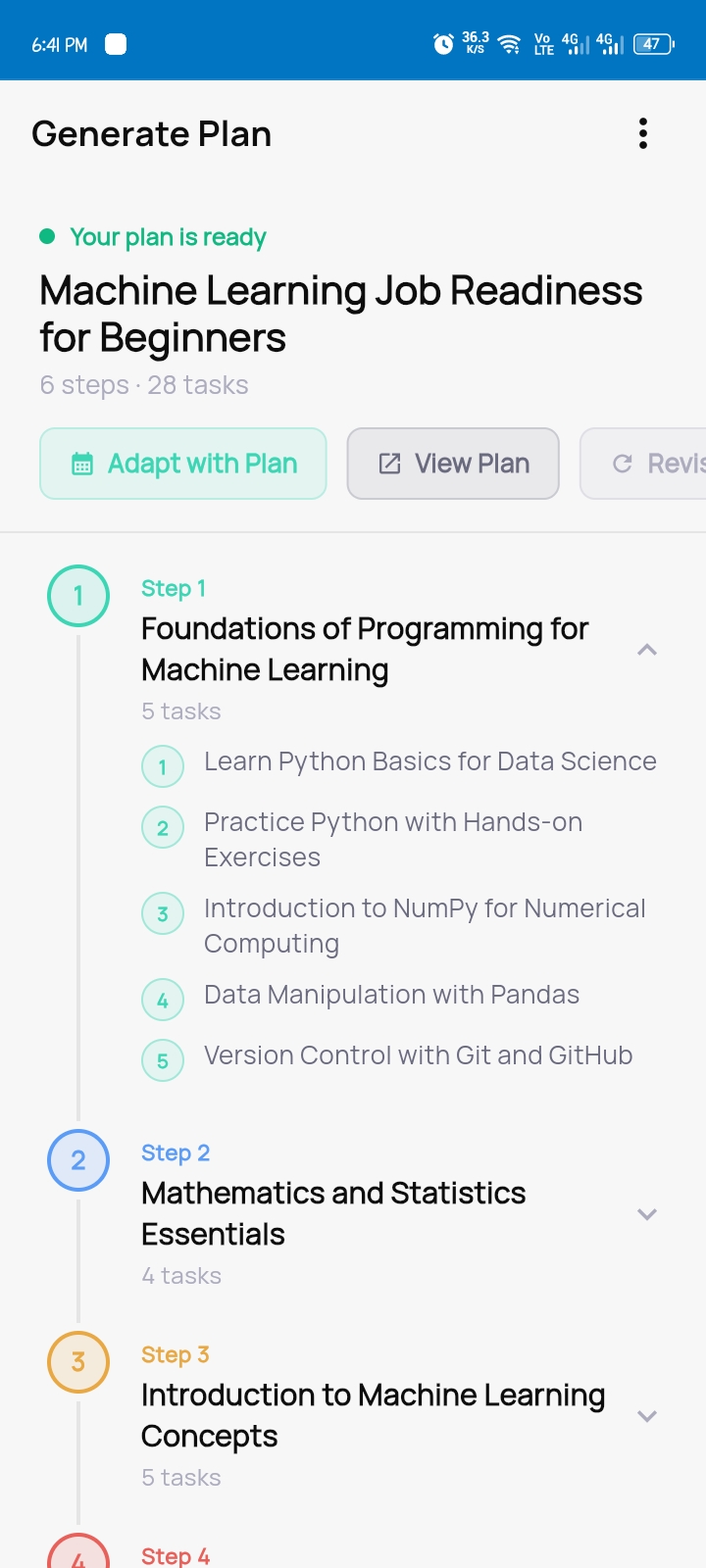Collapse the Step 1 Foundations section chevron
Screen dimensions: 706x1568
click(x=647, y=649)
